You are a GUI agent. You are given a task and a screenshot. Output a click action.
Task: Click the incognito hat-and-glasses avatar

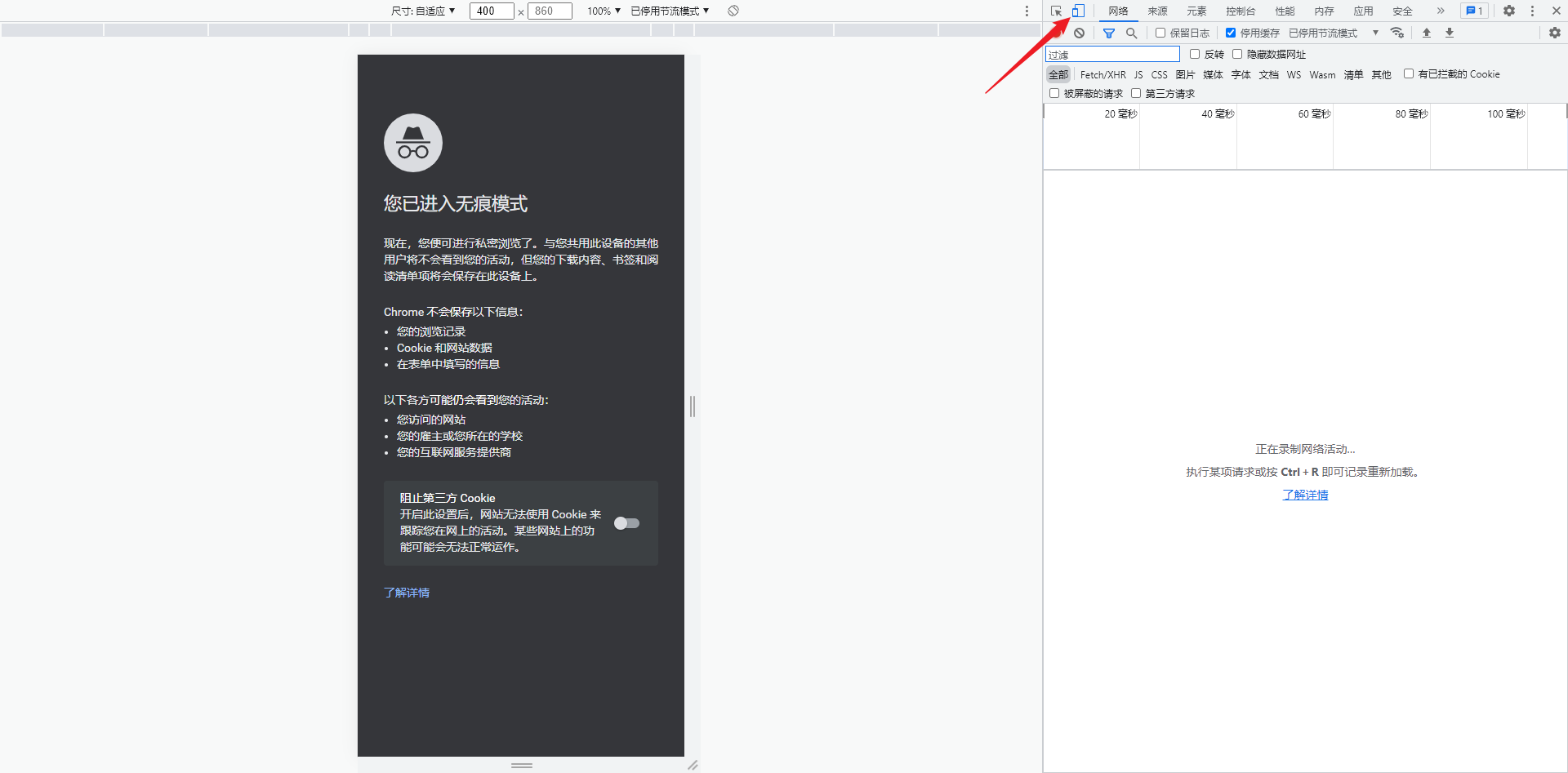(x=413, y=143)
